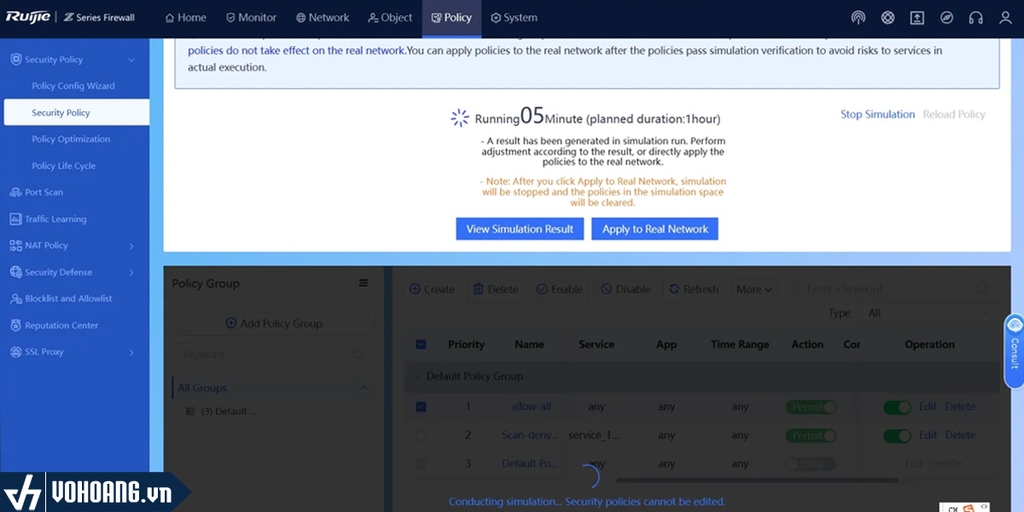Click Delete for the Scan-deny policy

tap(961, 435)
